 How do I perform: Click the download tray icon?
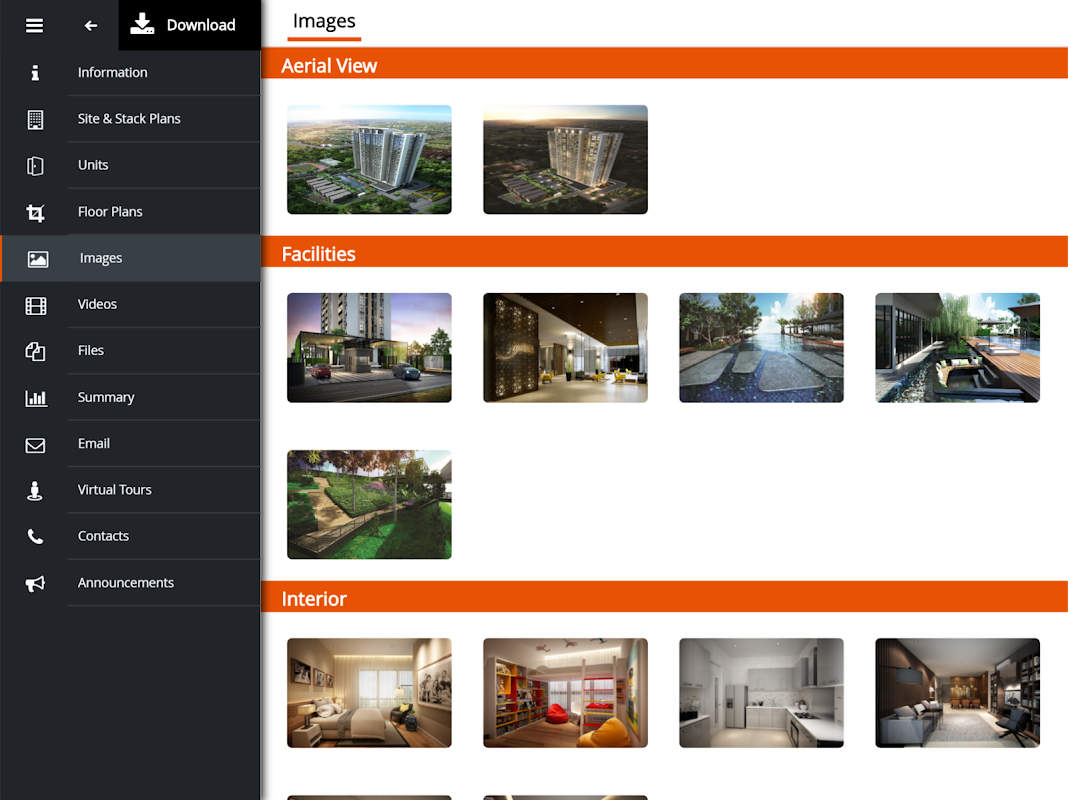pos(142,24)
